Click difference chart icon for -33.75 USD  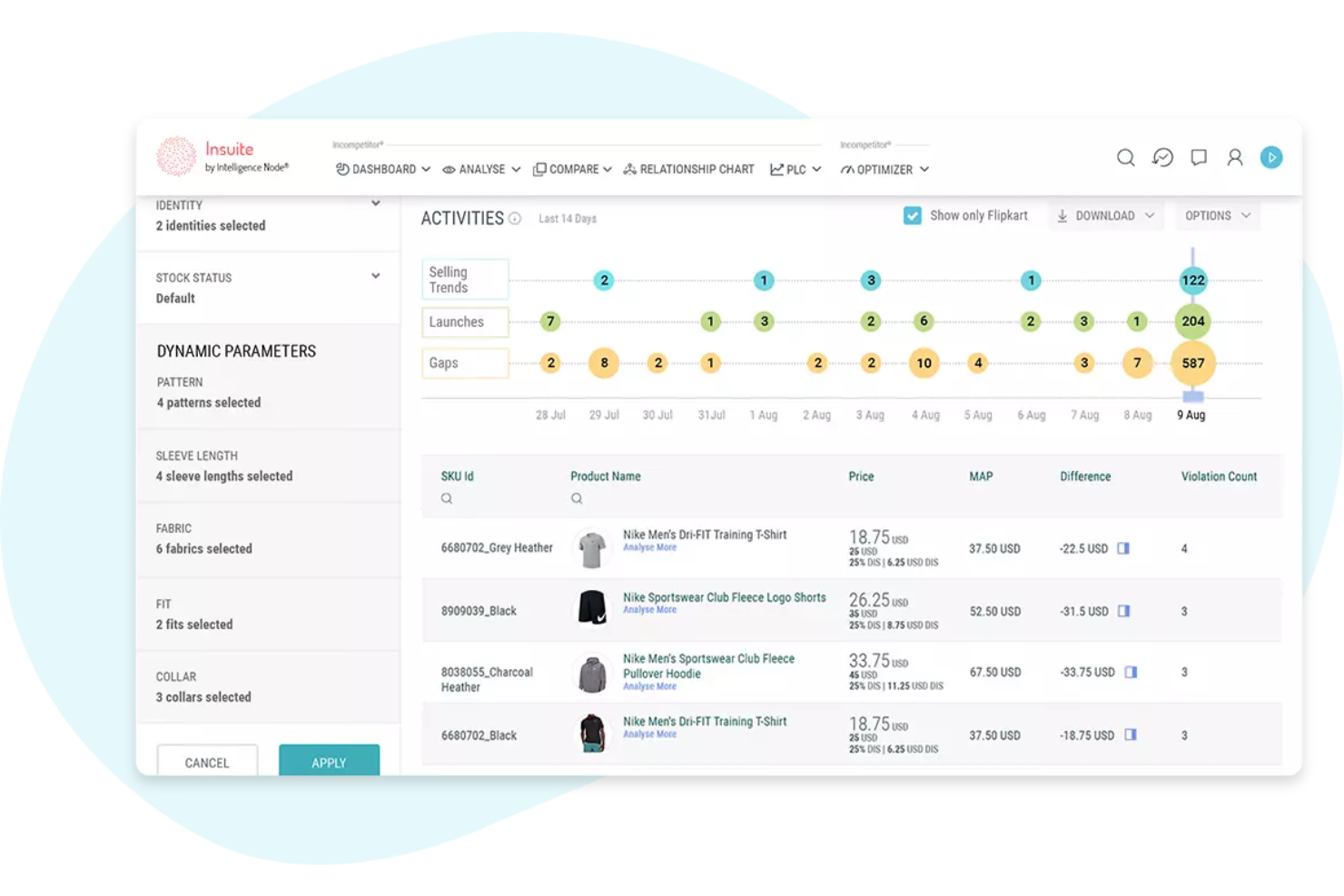(x=1131, y=672)
